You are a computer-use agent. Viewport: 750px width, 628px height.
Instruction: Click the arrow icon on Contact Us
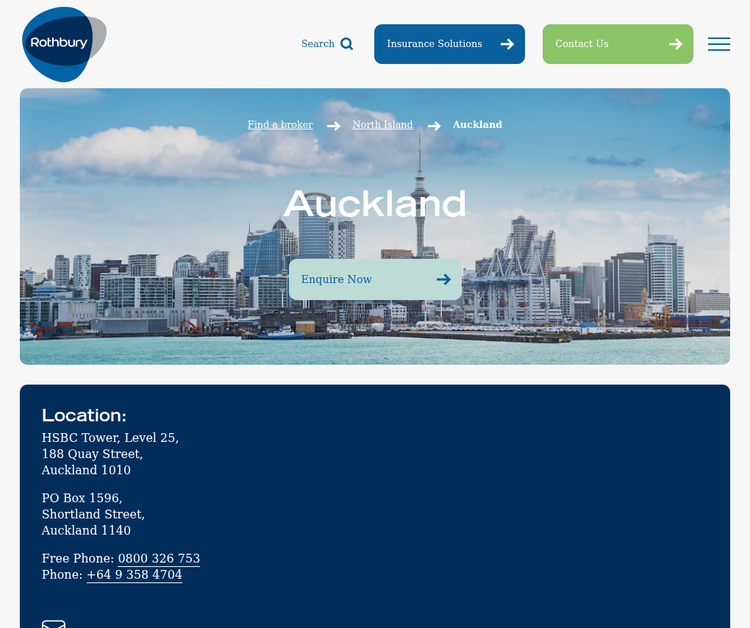675,44
